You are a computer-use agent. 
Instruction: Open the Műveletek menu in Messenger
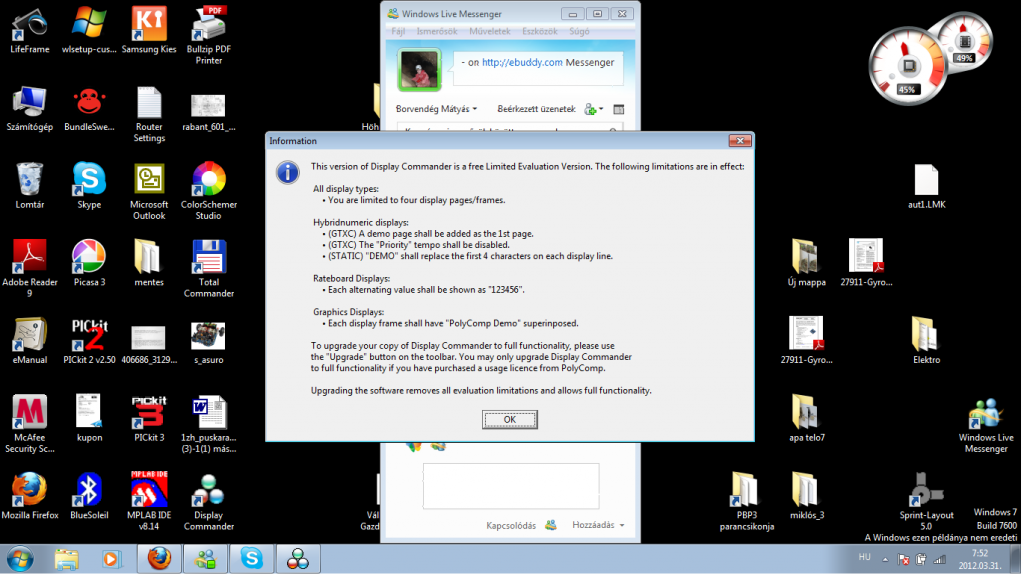click(490, 31)
